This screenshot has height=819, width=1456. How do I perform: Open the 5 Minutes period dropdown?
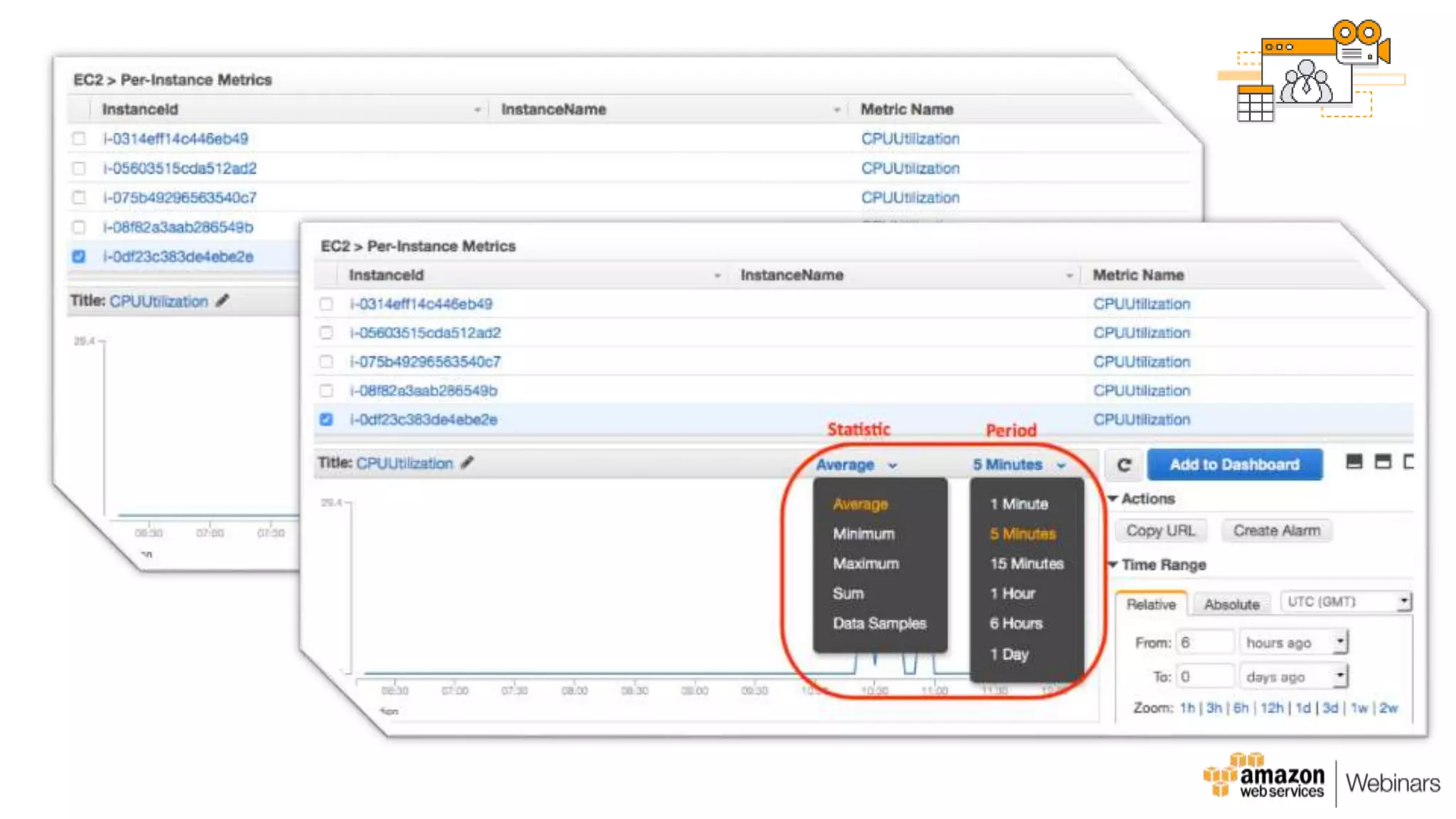tap(1018, 465)
